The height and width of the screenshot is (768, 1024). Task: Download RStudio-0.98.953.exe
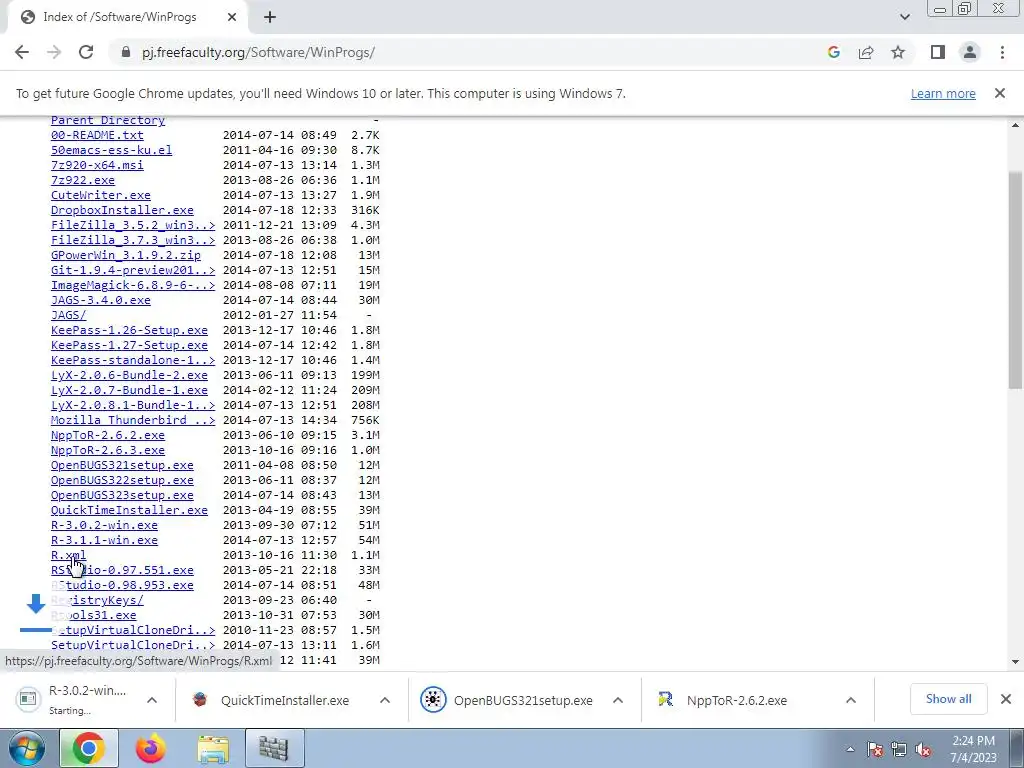[x=122, y=586]
